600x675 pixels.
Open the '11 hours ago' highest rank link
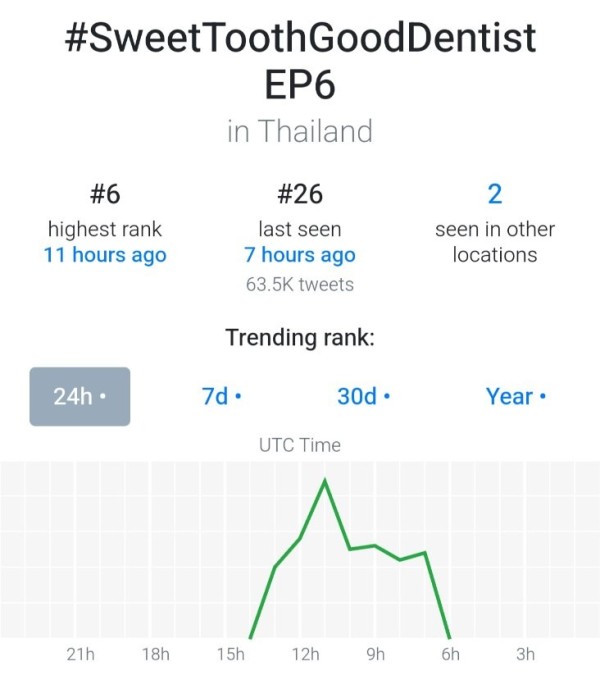(x=105, y=255)
